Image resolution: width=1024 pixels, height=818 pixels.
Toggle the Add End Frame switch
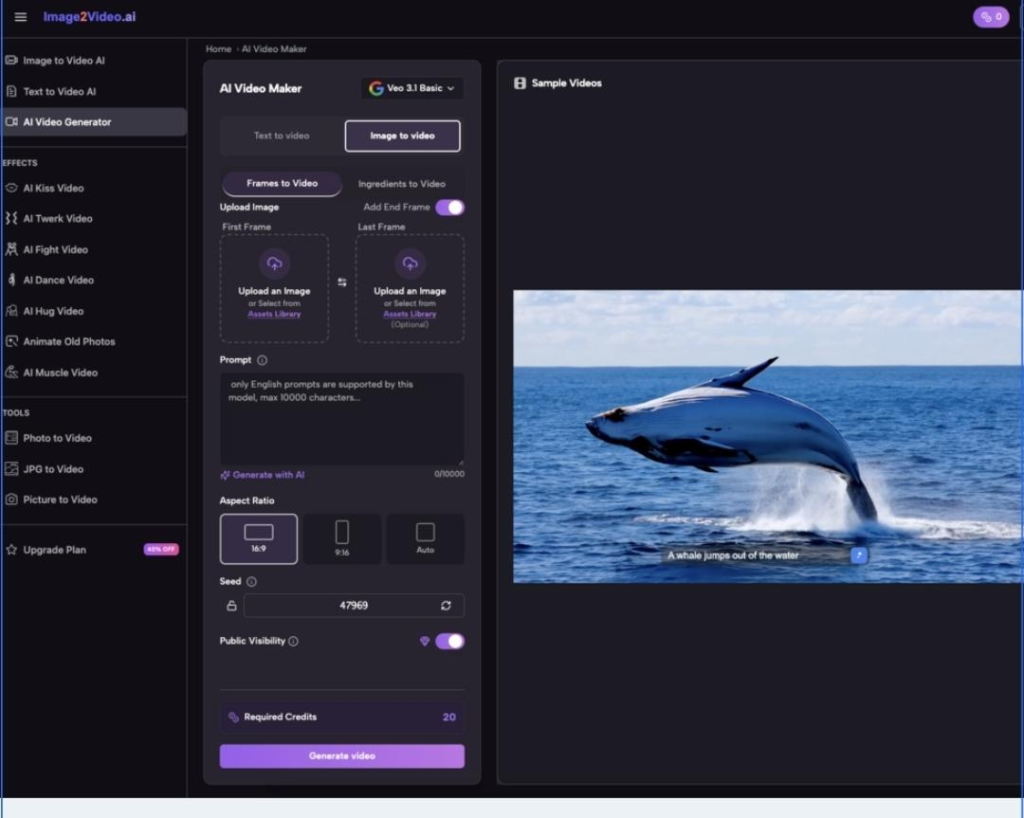[449, 207]
